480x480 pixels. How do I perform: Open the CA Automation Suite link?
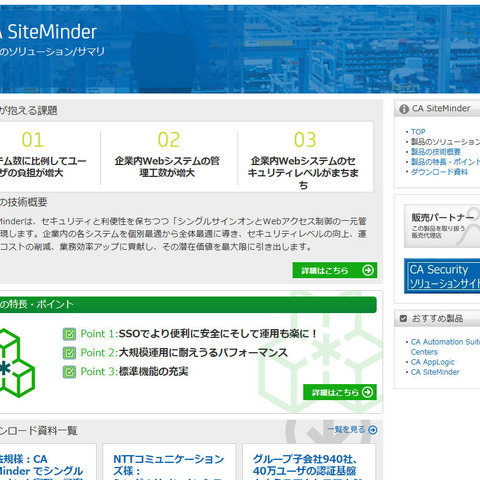point(445,347)
